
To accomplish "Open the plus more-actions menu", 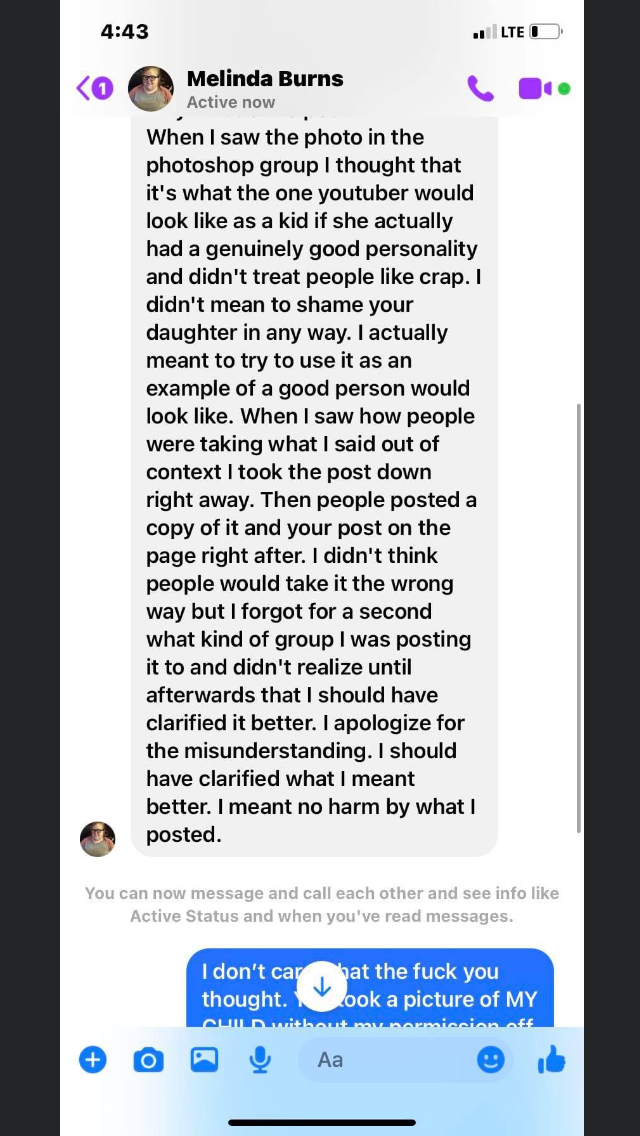I will (93, 1060).
